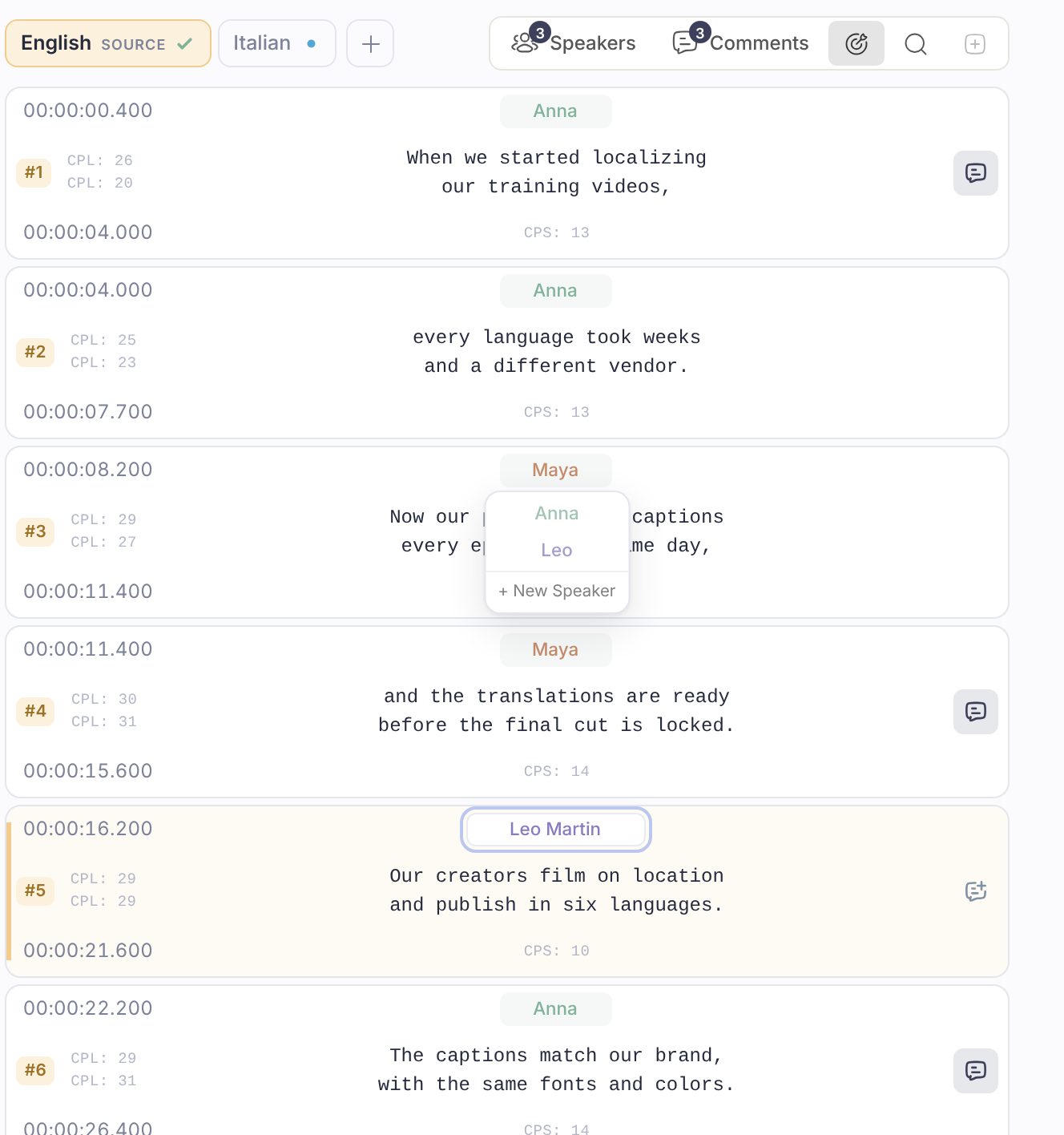Click the add panel plus-square icon
The height and width of the screenshot is (1135, 1064).
975,43
